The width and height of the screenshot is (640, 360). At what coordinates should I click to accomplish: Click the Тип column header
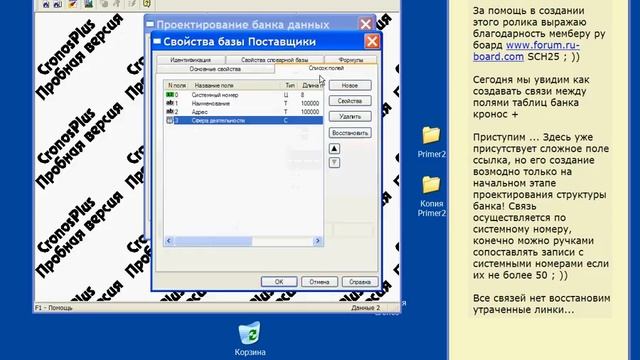point(290,85)
